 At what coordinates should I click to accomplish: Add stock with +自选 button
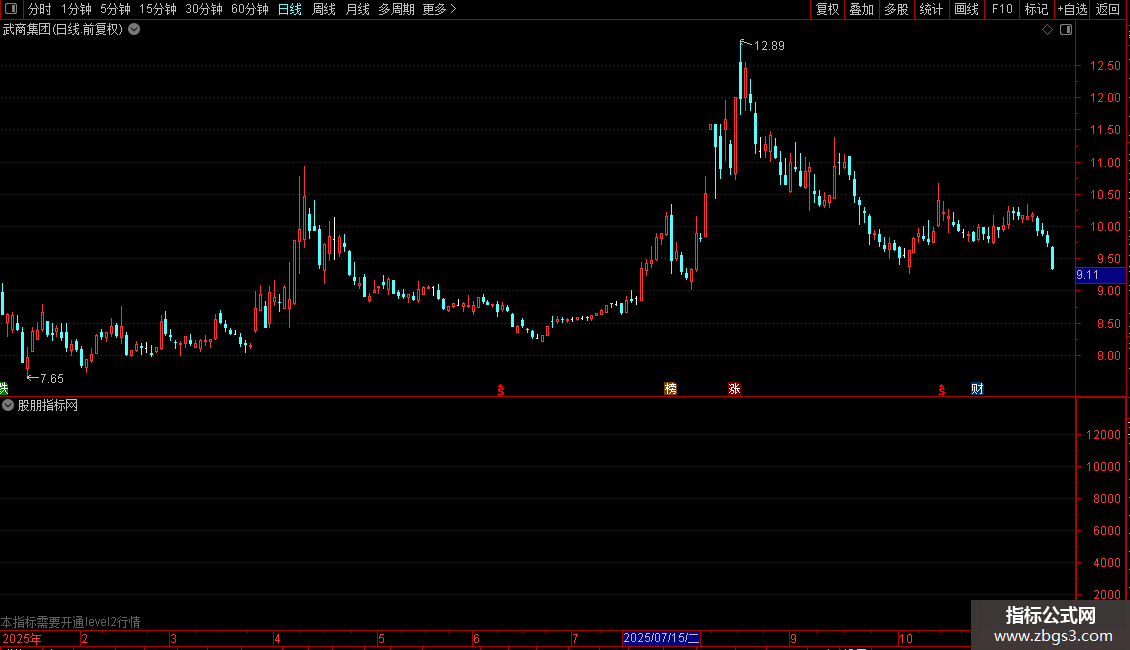pos(1072,9)
